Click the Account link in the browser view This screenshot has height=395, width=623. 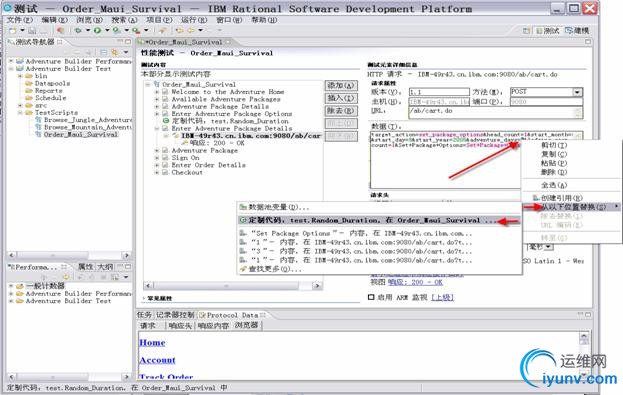point(157,360)
